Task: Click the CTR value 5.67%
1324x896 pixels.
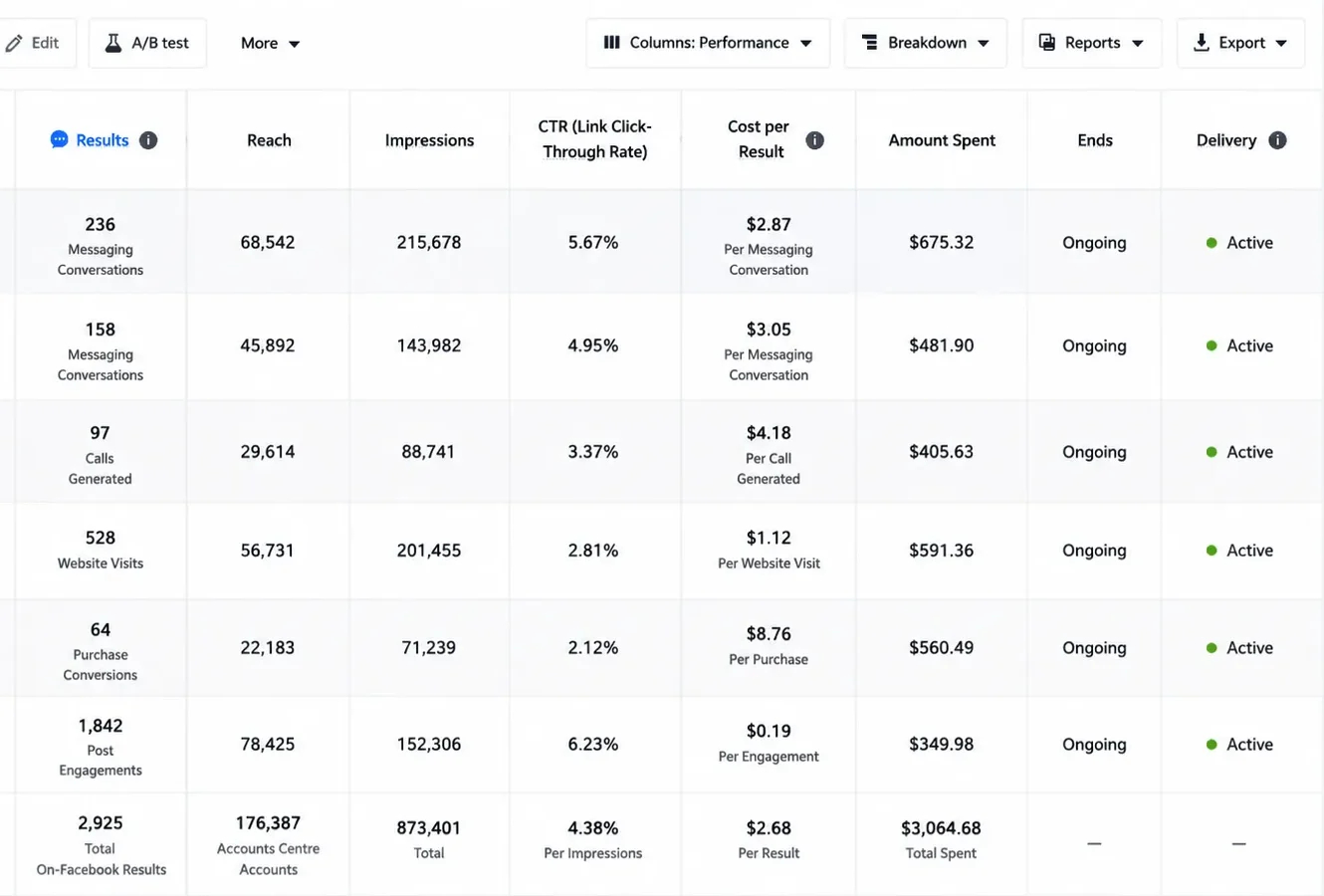Action: point(593,243)
